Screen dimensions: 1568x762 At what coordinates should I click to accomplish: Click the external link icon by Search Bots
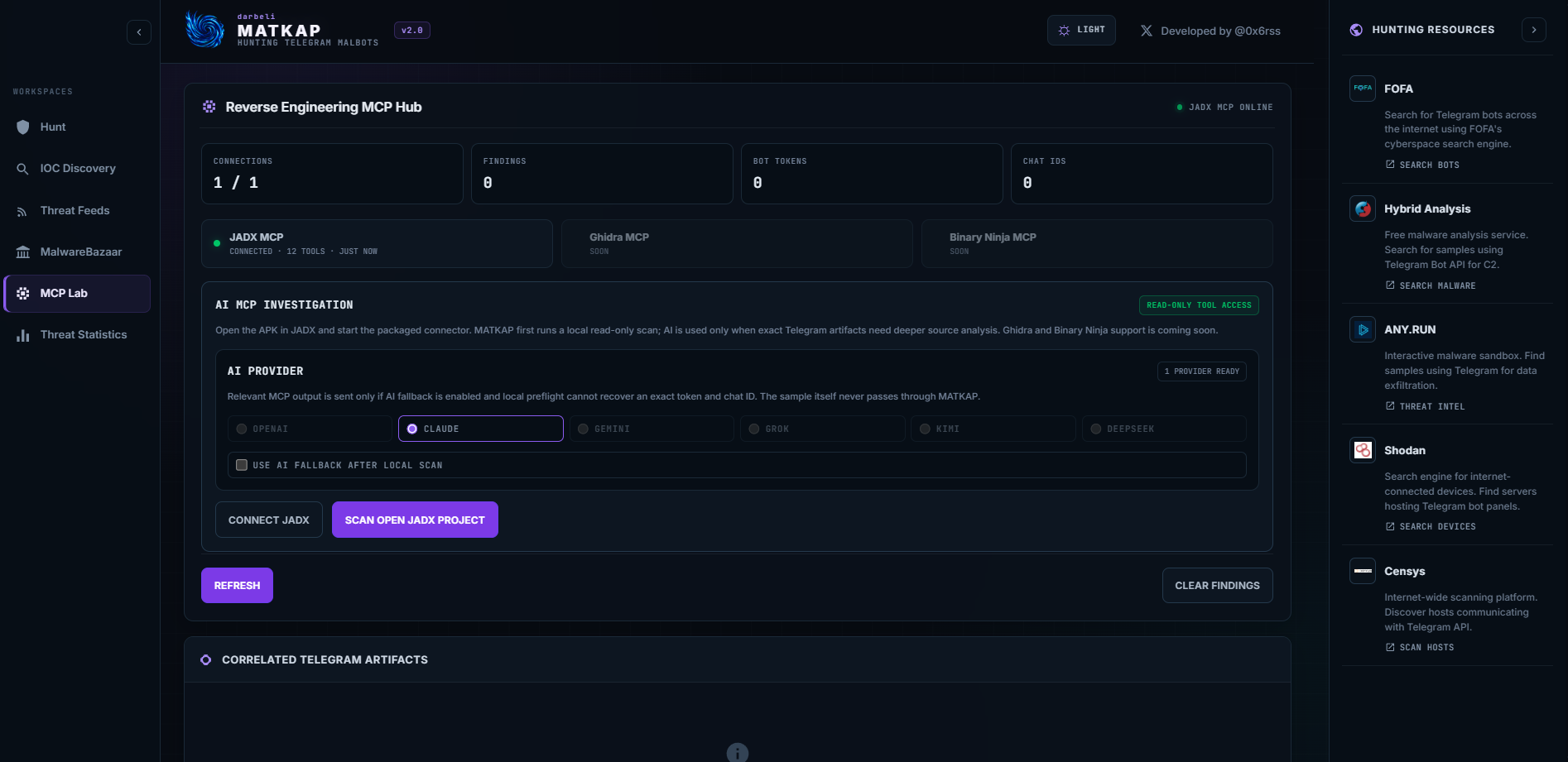(x=1390, y=165)
